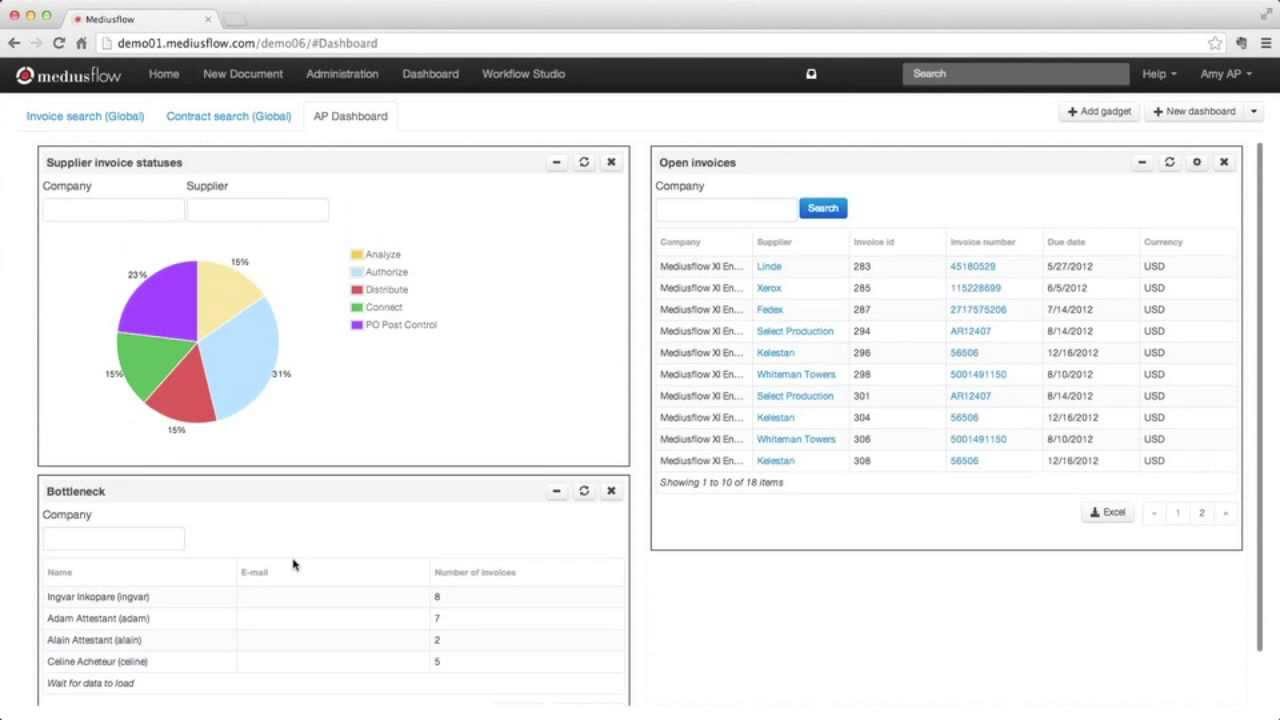Open the Fedex supplier link

pos(770,310)
